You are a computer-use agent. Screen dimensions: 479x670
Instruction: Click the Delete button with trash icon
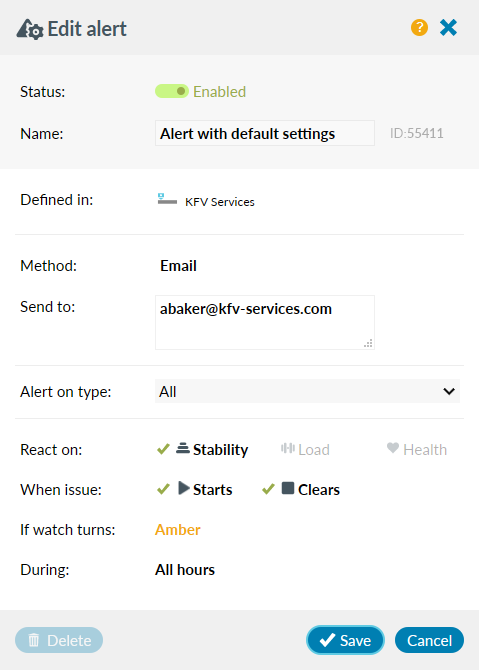pyautogui.click(x=59, y=640)
